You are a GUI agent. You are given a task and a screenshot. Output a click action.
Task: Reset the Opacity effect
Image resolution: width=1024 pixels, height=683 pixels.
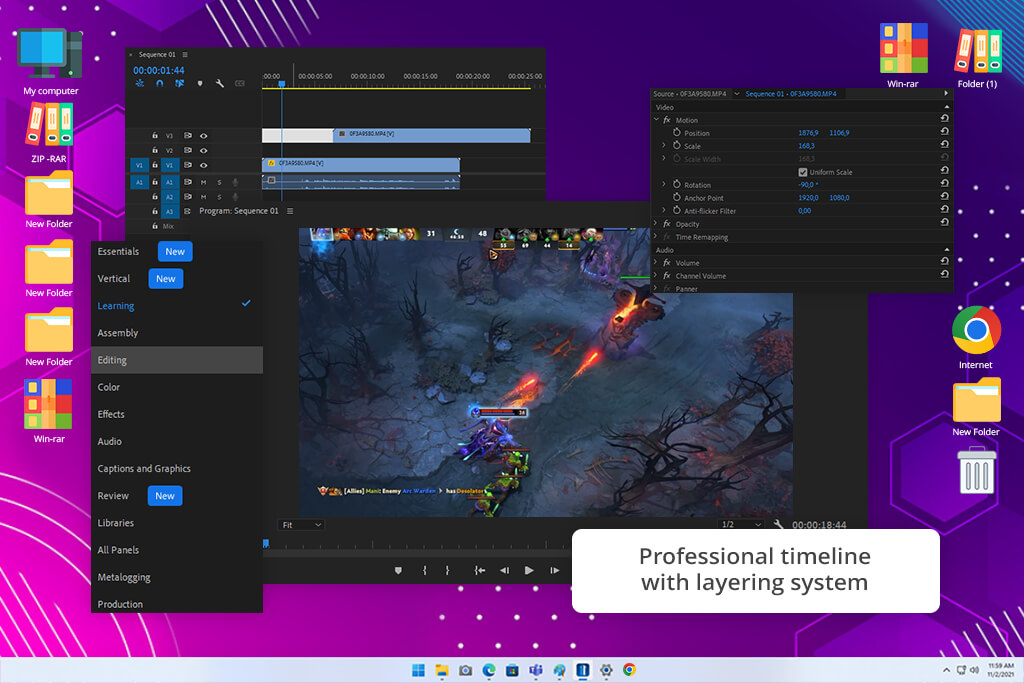(944, 223)
